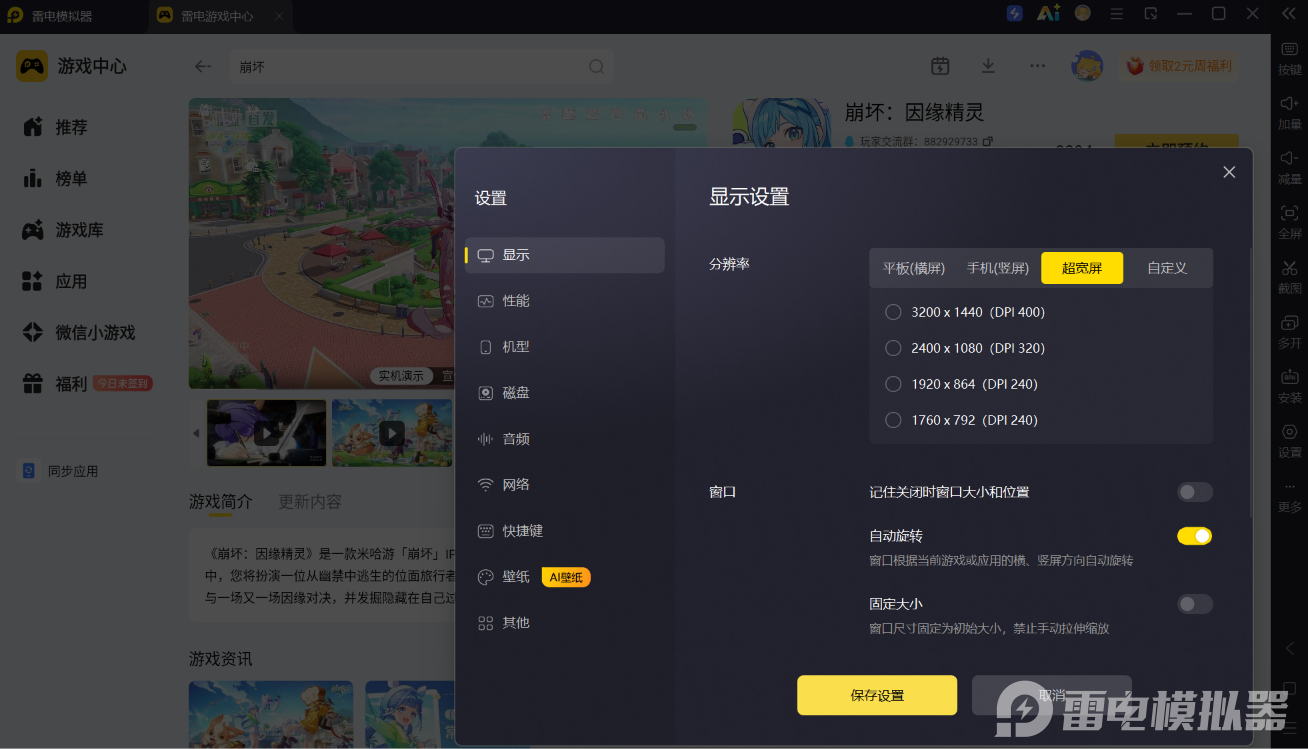Click the blue lightning booster icon in title bar
Viewport: 1308px width, 749px height.
click(x=1015, y=14)
